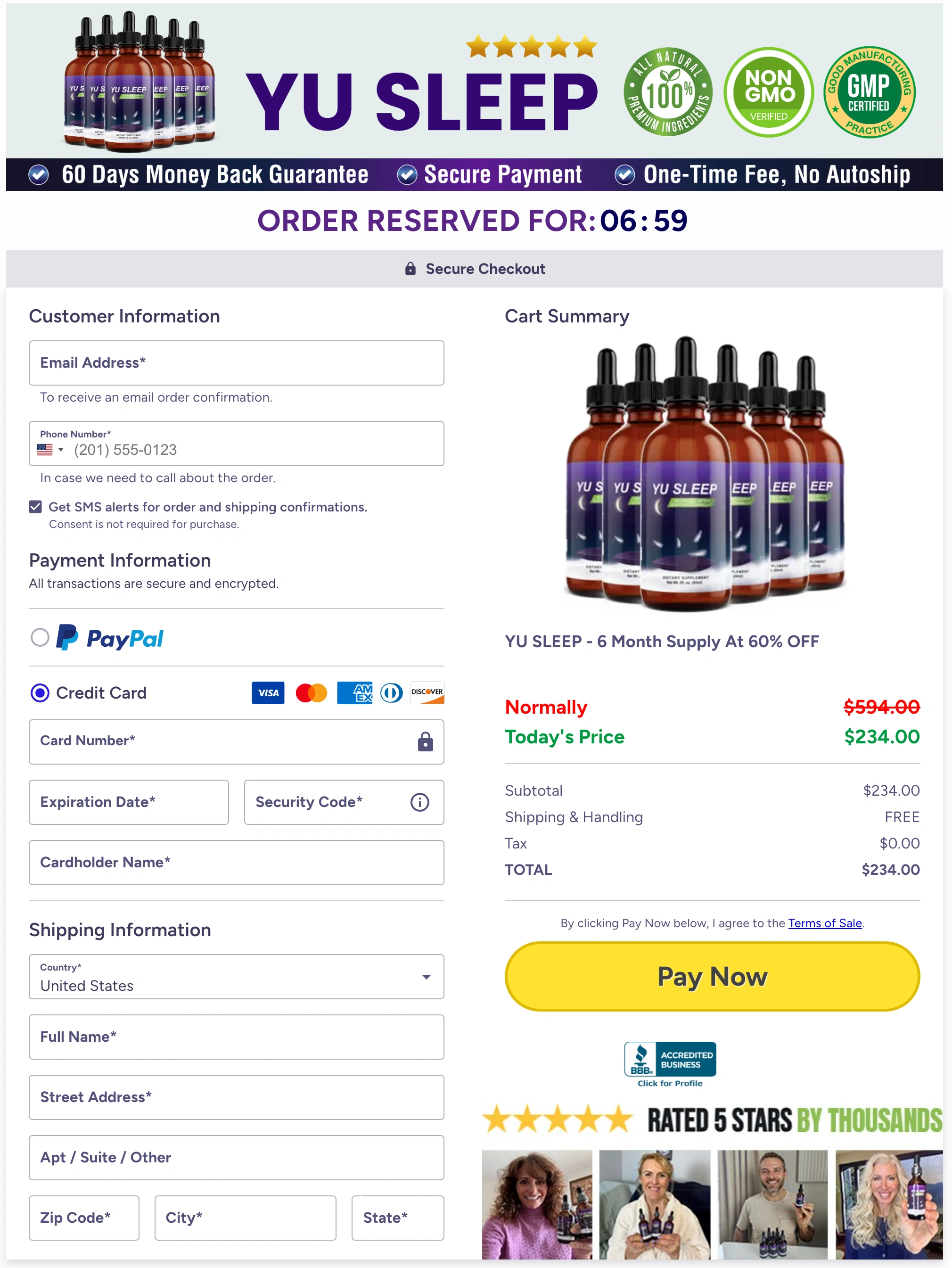
Task: Click the Diners Club logo icon
Action: (392, 692)
